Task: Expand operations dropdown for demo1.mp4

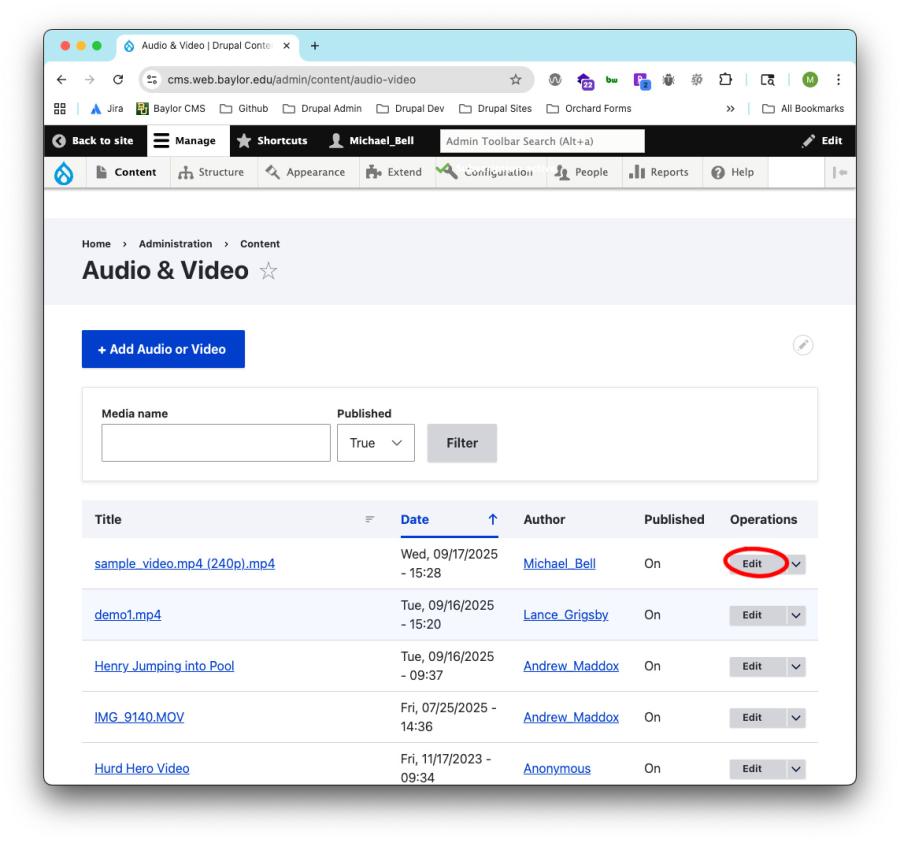Action: point(796,616)
